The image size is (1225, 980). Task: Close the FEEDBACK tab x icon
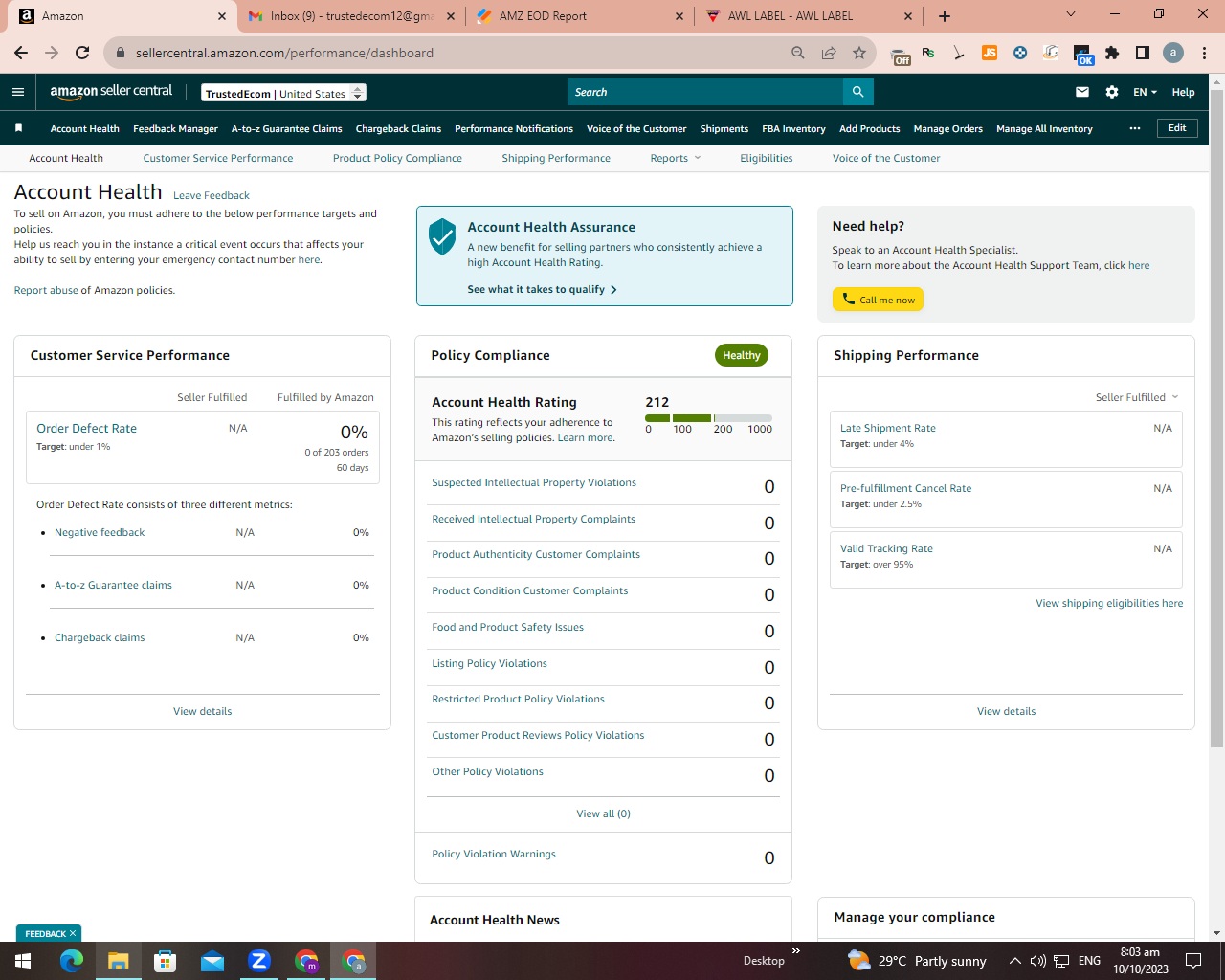[73, 933]
